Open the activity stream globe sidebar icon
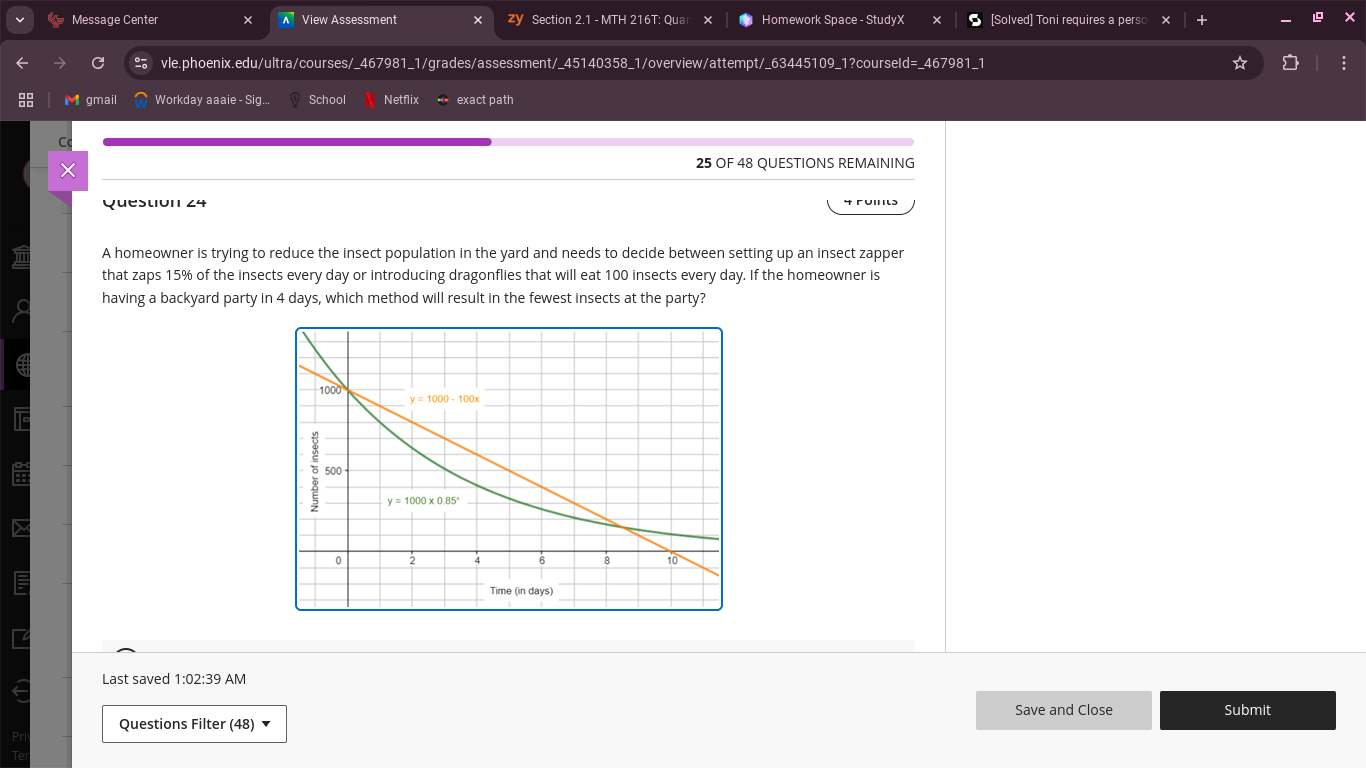The width and height of the screenshot is (1366, 768). pyautogui.click(x=20, y=366)
